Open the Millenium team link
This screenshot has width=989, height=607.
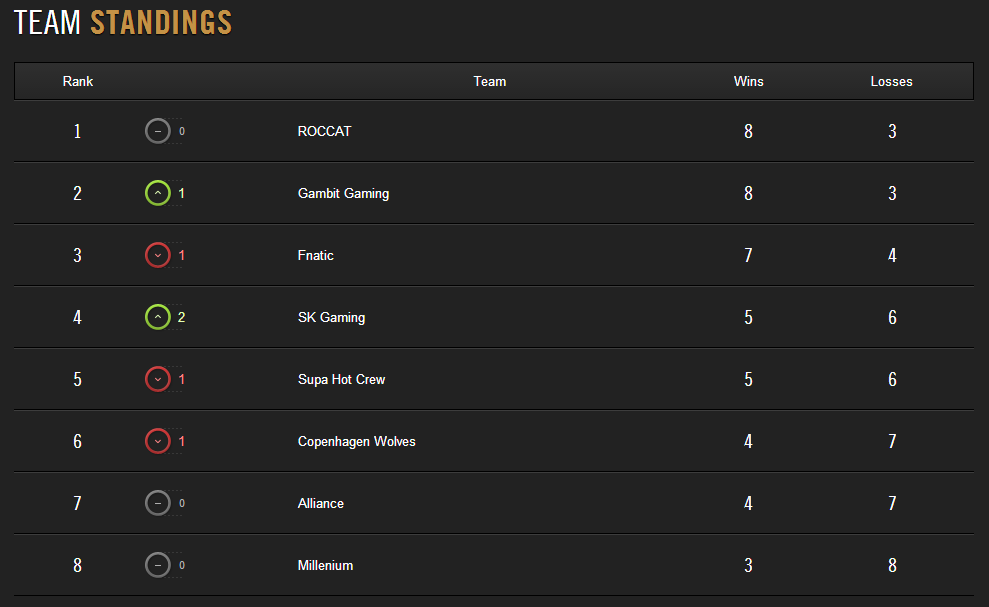(x=325, y=565)
